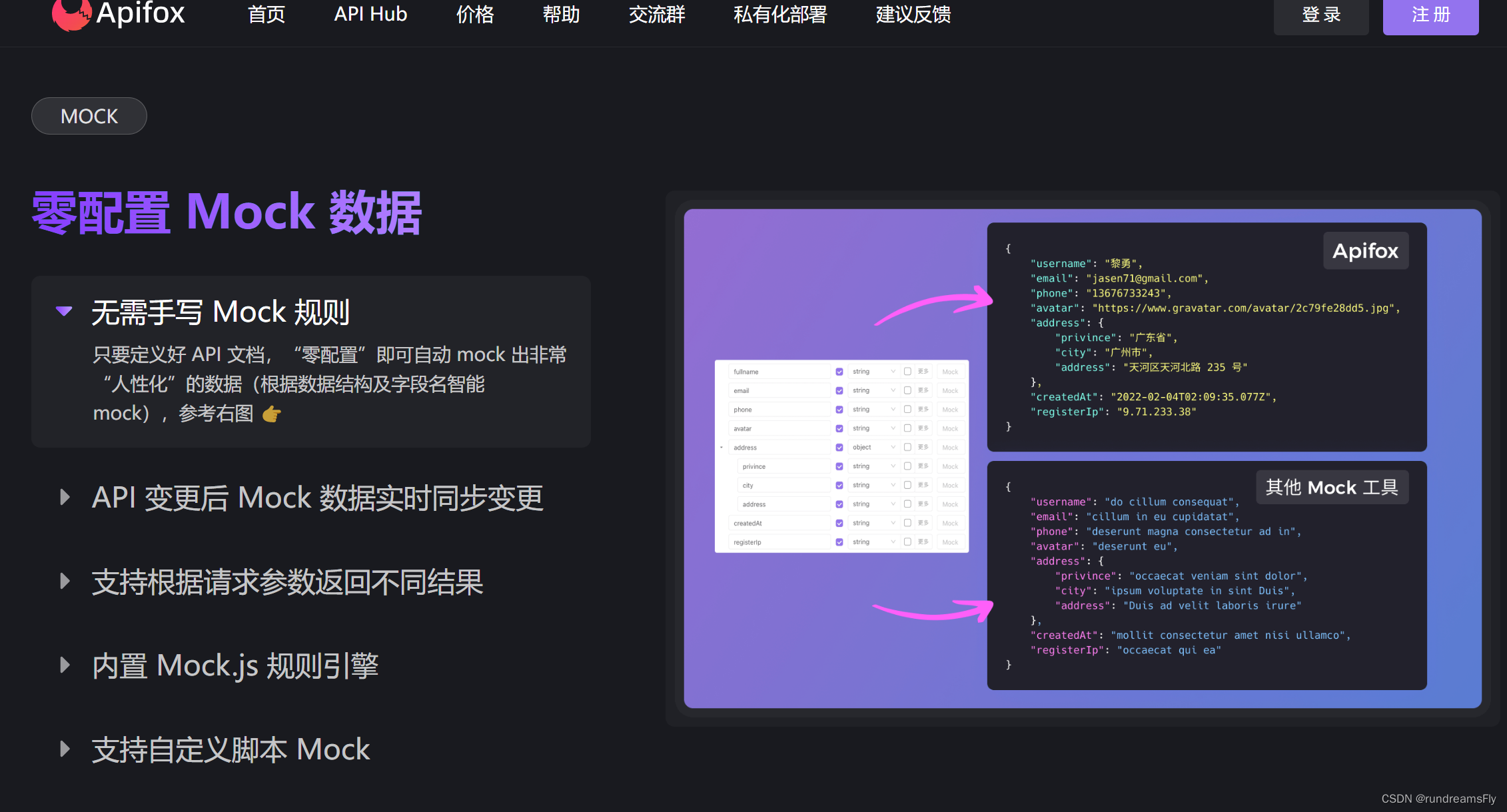The image size is (1507, 812).
Task: Tick the empty checkbox in the object row
Action: (x=907, y=447)
